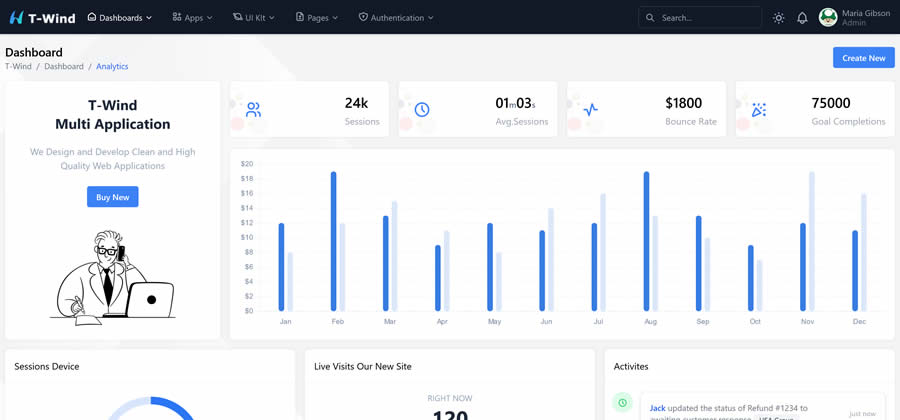Click the Goal Completions confetti icon
The image size is (900, 420).
759,110
